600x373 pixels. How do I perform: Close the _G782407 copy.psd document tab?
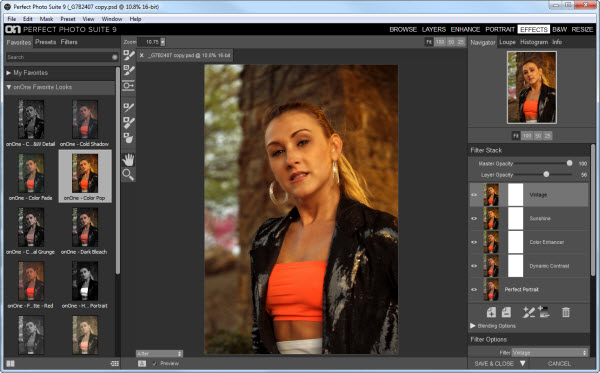pyautogui.click(x=142, y=55)
